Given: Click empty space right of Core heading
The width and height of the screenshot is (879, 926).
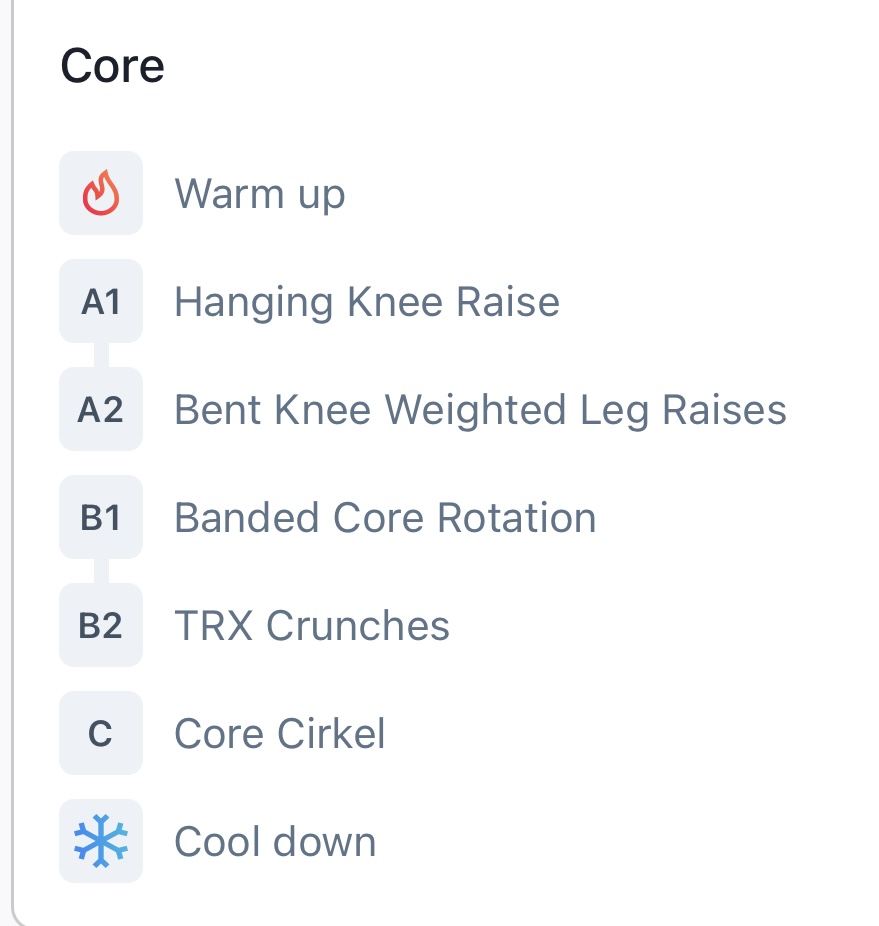Looking at the screenshot, I should 500,67.
